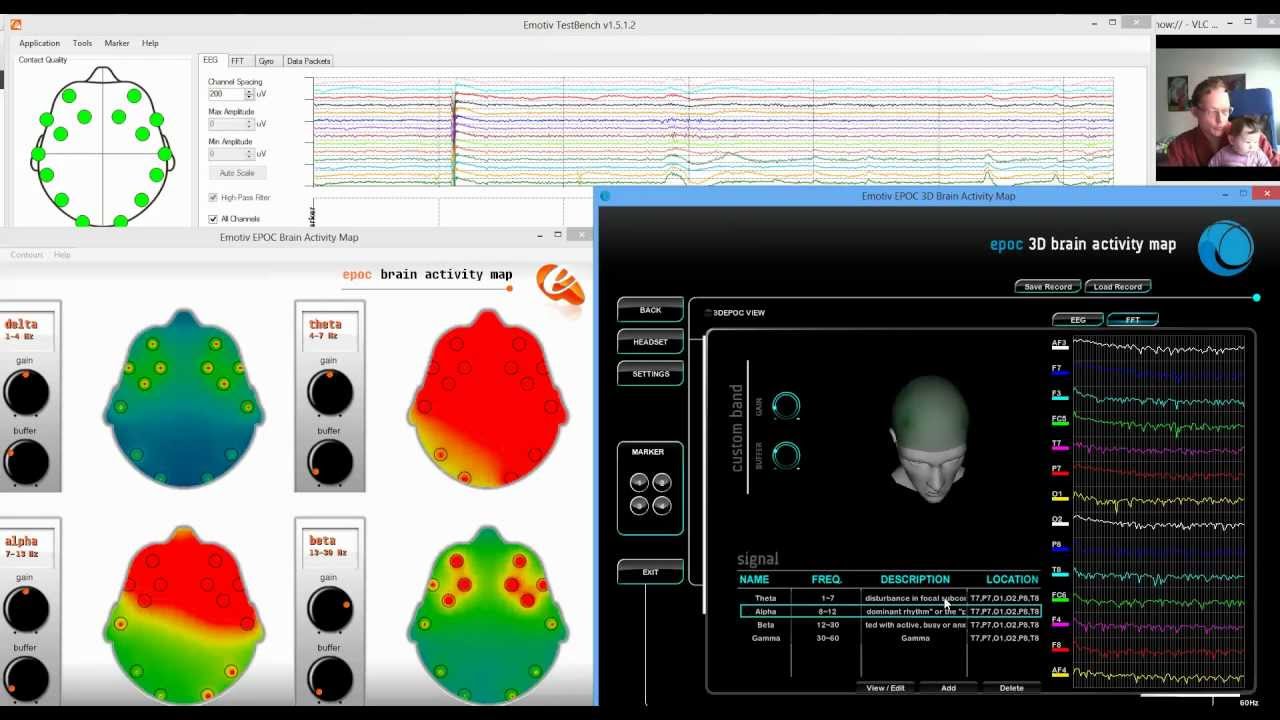Select the Alpha row in signal table
The image size is (1280, 720).
pos(889,611)
